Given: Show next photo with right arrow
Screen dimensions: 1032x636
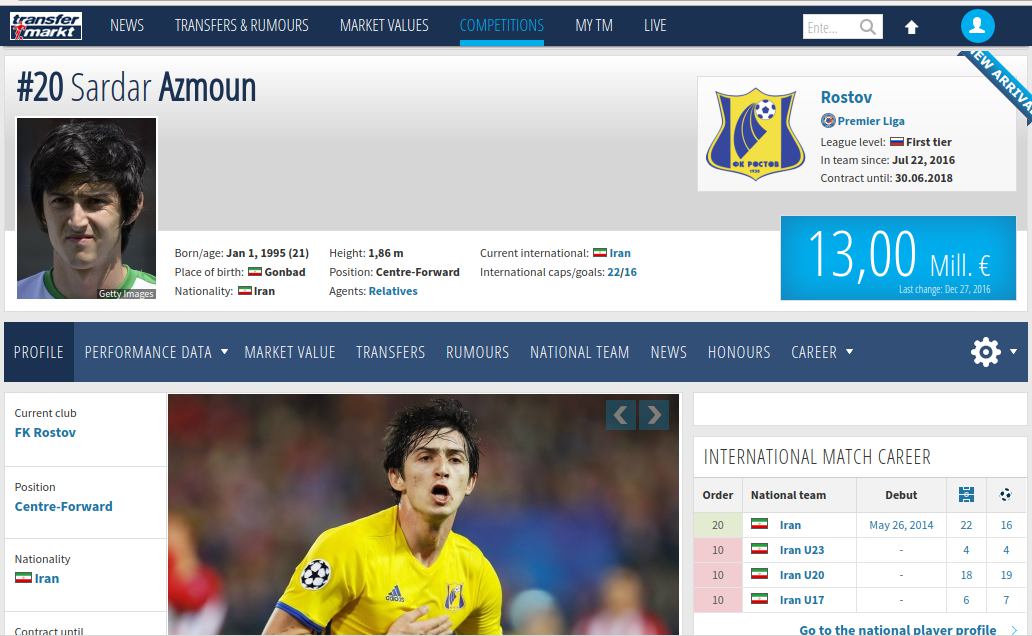Looking at the screenshot, I should [x=654, y=415].
